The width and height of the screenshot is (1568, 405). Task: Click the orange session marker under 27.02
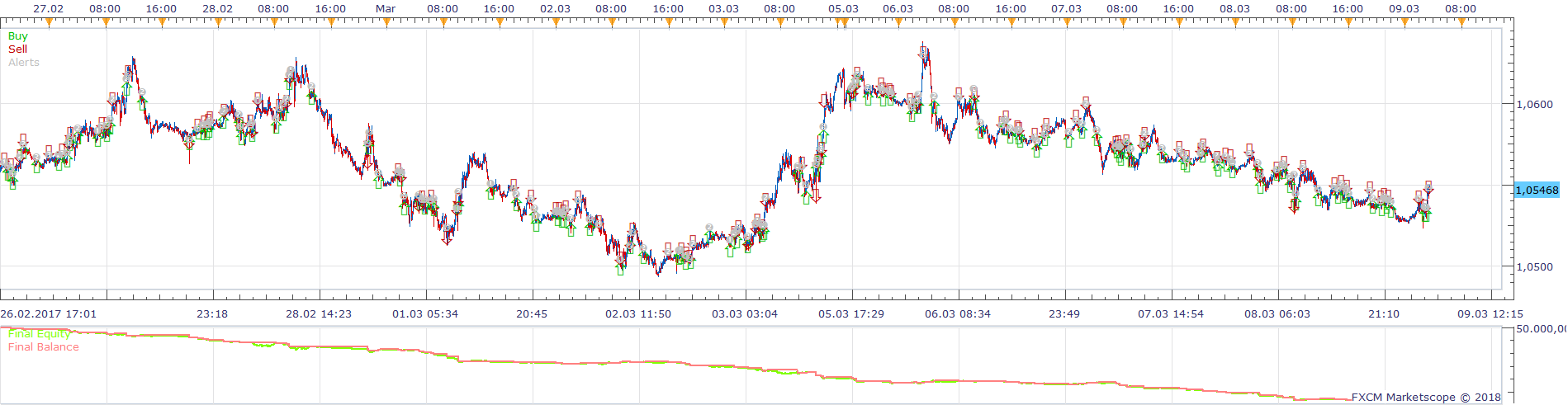coord(49,23)
